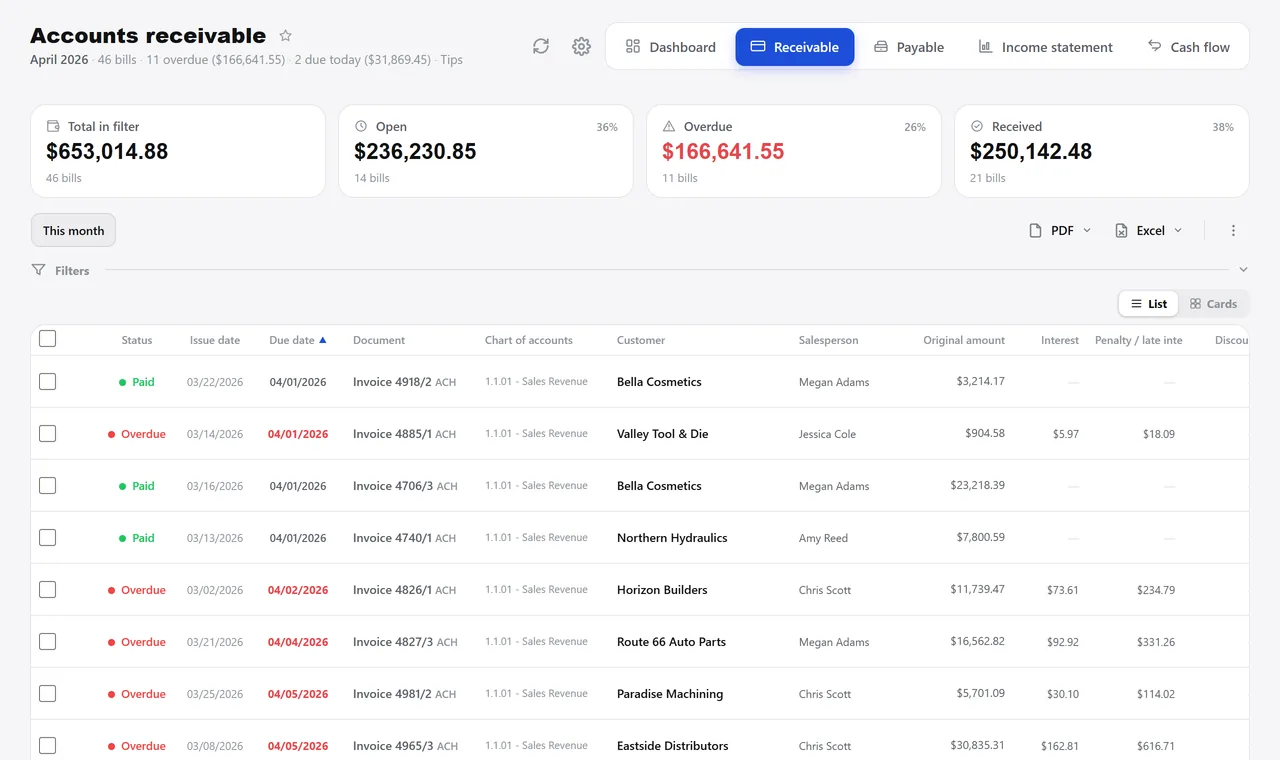1280x760 pixels.
Task: Click Invoice 4981/2 document
Action: pyautogui.click(x=393, y=694)
